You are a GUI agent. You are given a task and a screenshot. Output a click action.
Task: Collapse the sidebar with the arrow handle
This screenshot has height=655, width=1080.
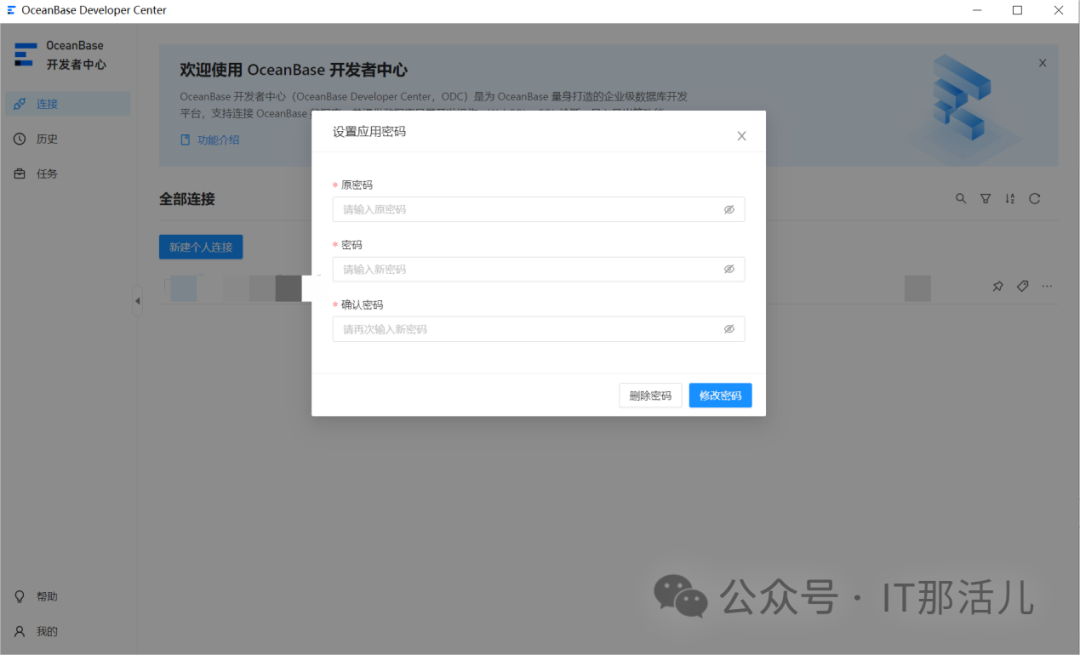137,301
